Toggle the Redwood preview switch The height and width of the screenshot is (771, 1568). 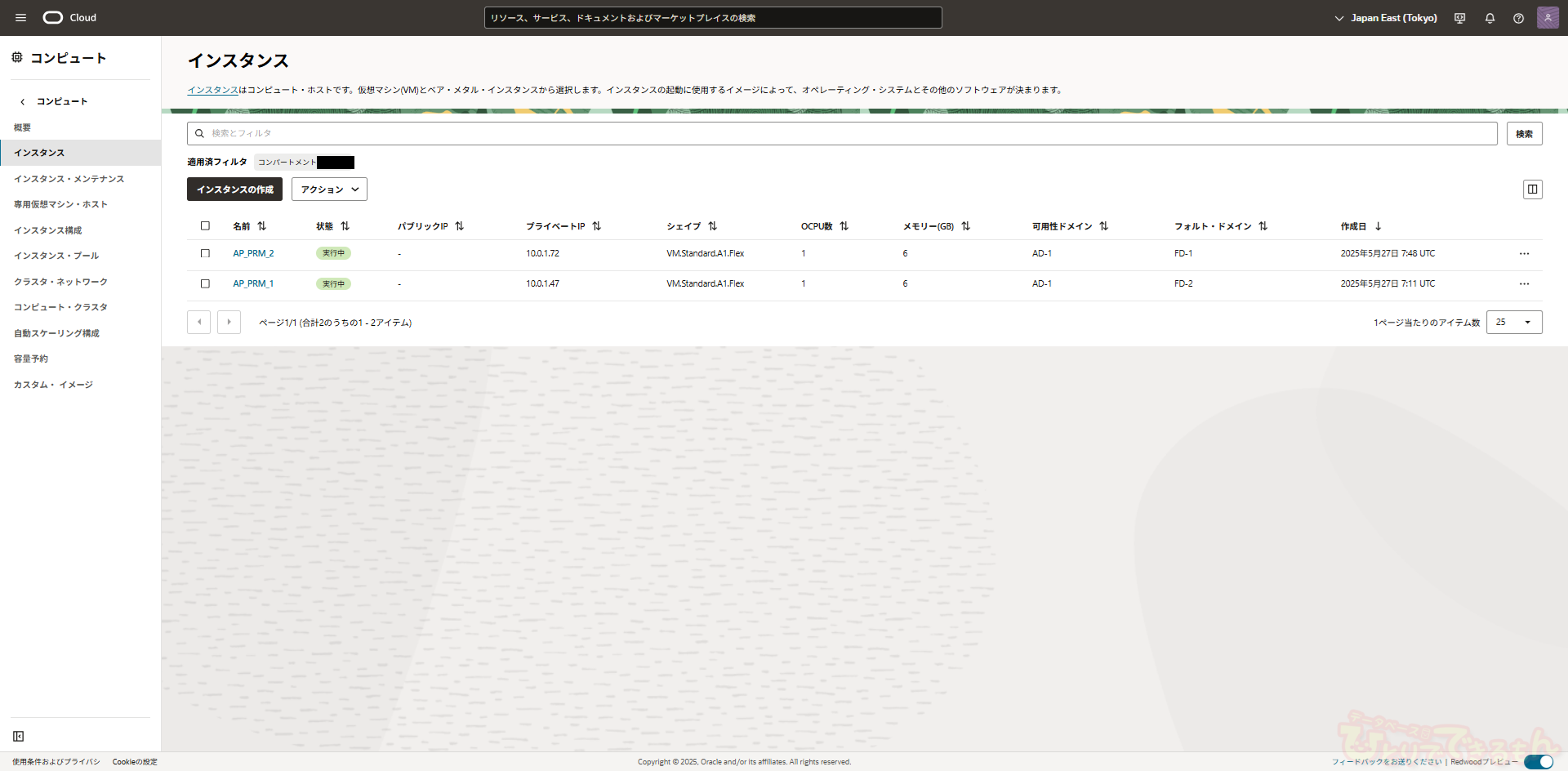(x=1539, y=762)
